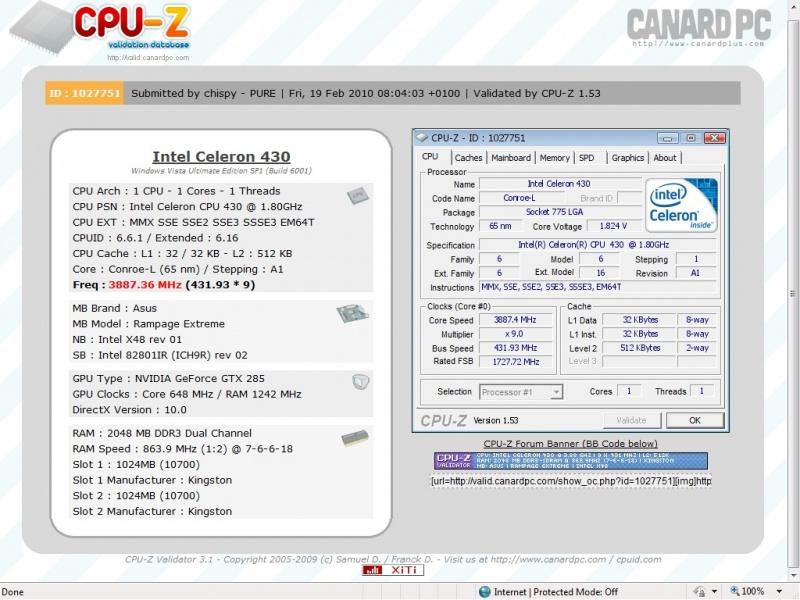Click the DirectX Version : 10.0 row
This screenshot has height=600, width=800.
pyautogui.click(x=130, y=410)
